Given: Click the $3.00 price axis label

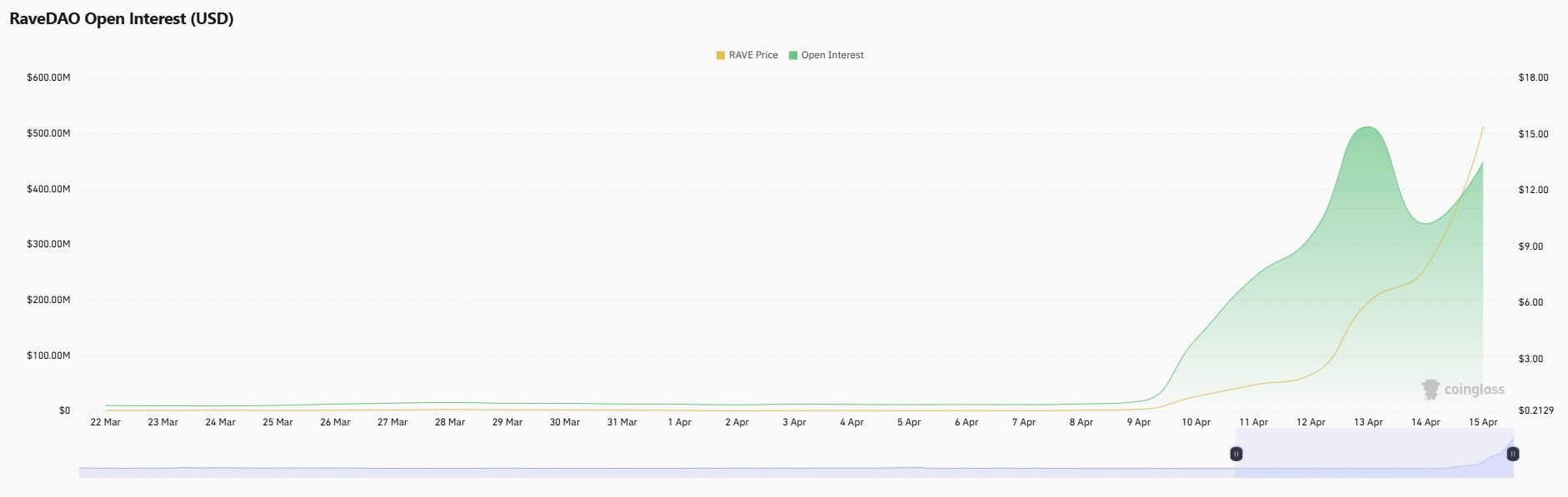Looking at the screenshot, I should point(1531,359).
